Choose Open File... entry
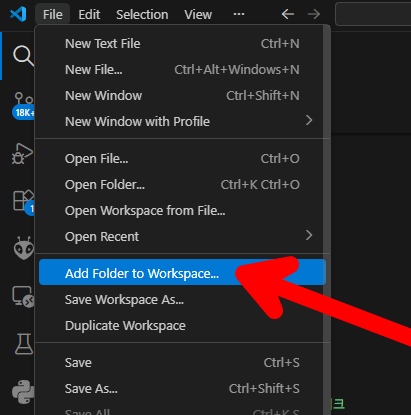Viewport: 411px width, 415px height. pos(182,159)
